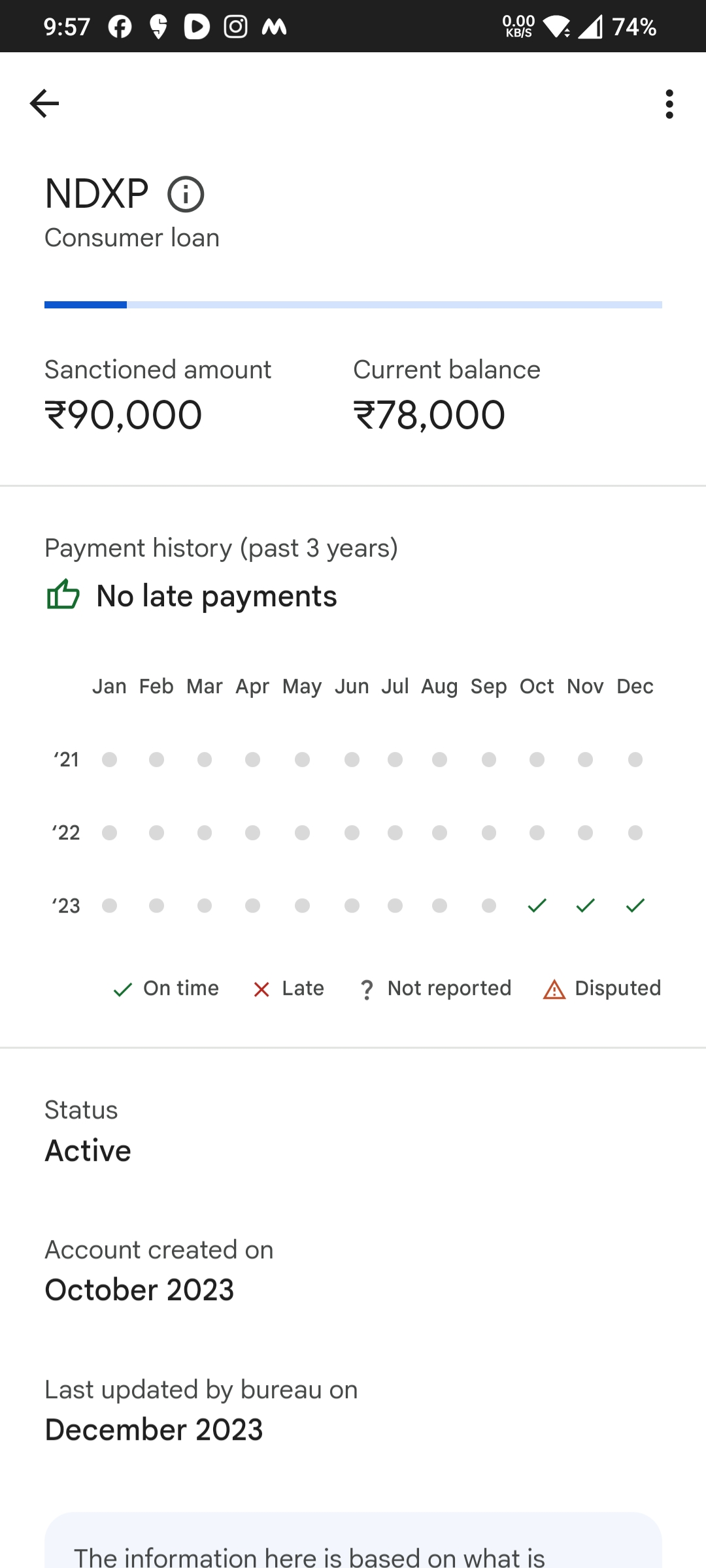This screenshot has height=1568, width=706.
Task: Tap the Instagram notification icon in status bar
Action: (235, 27)
